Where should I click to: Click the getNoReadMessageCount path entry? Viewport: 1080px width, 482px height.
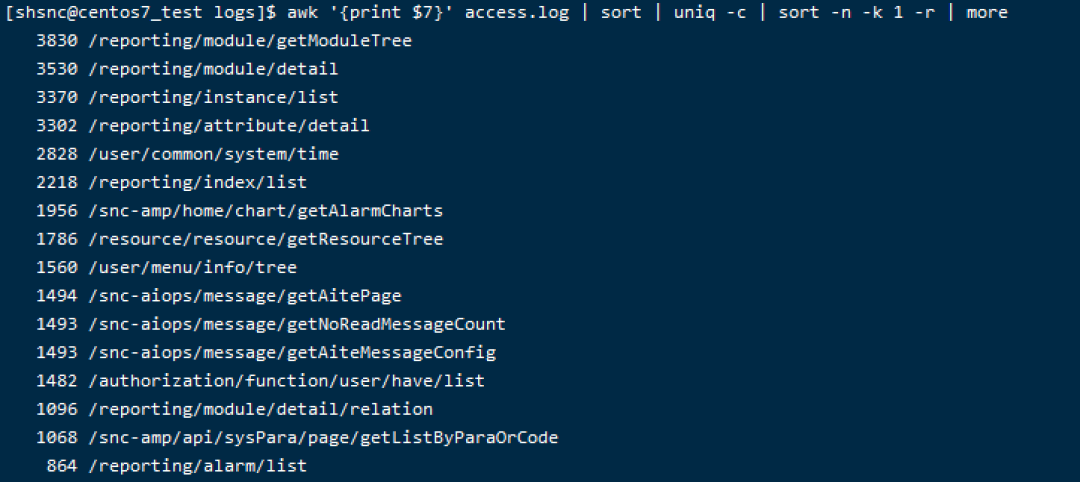click(x=296, y=324)
